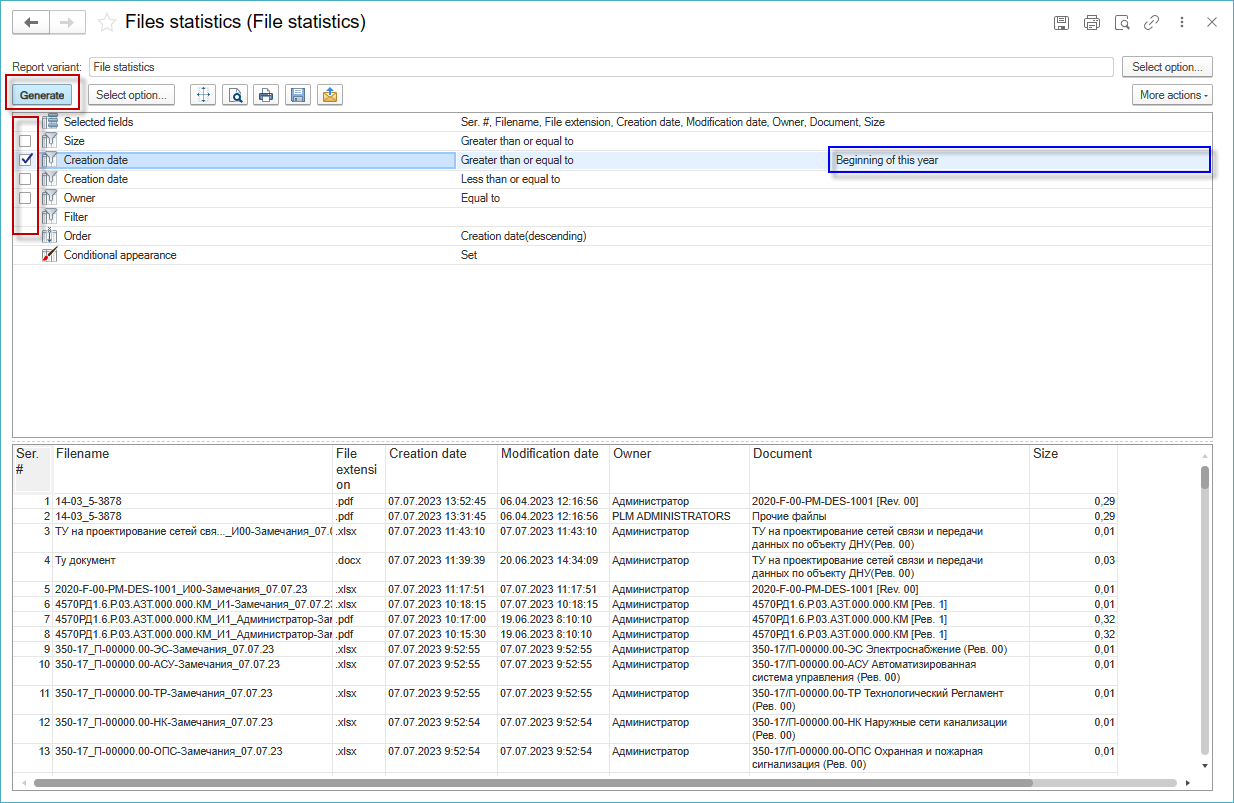The image size is (1234, 803).
Task: Select the Conditional appearance row
Action: (120, 255)
